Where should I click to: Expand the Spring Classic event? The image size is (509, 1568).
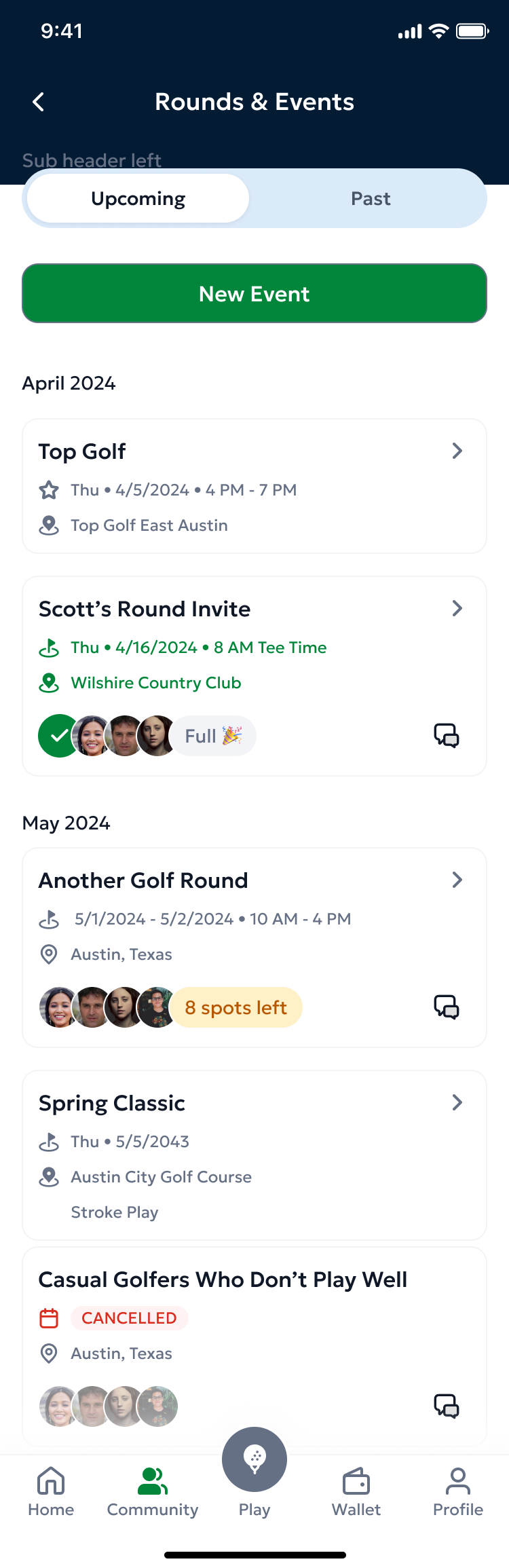(x=457, y=1102)
